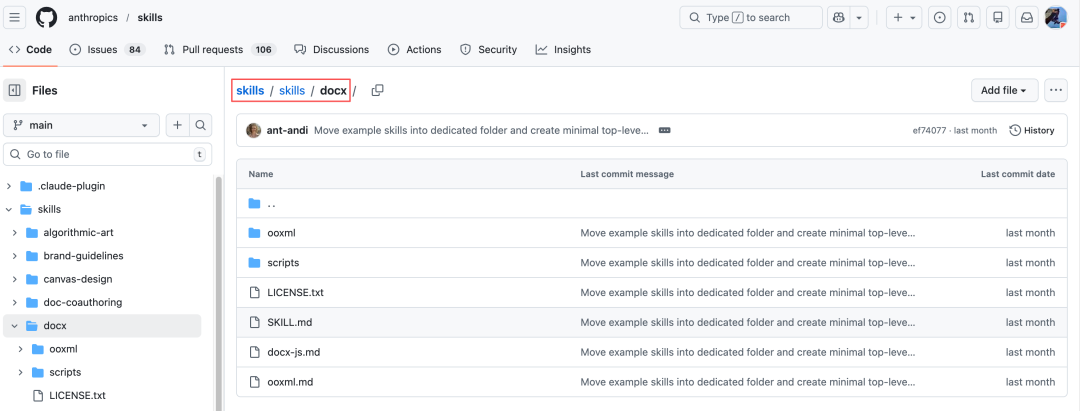The image size is (1080, 411).
Task: Click the ant-andi author name
Action: [x=287, y=130]
